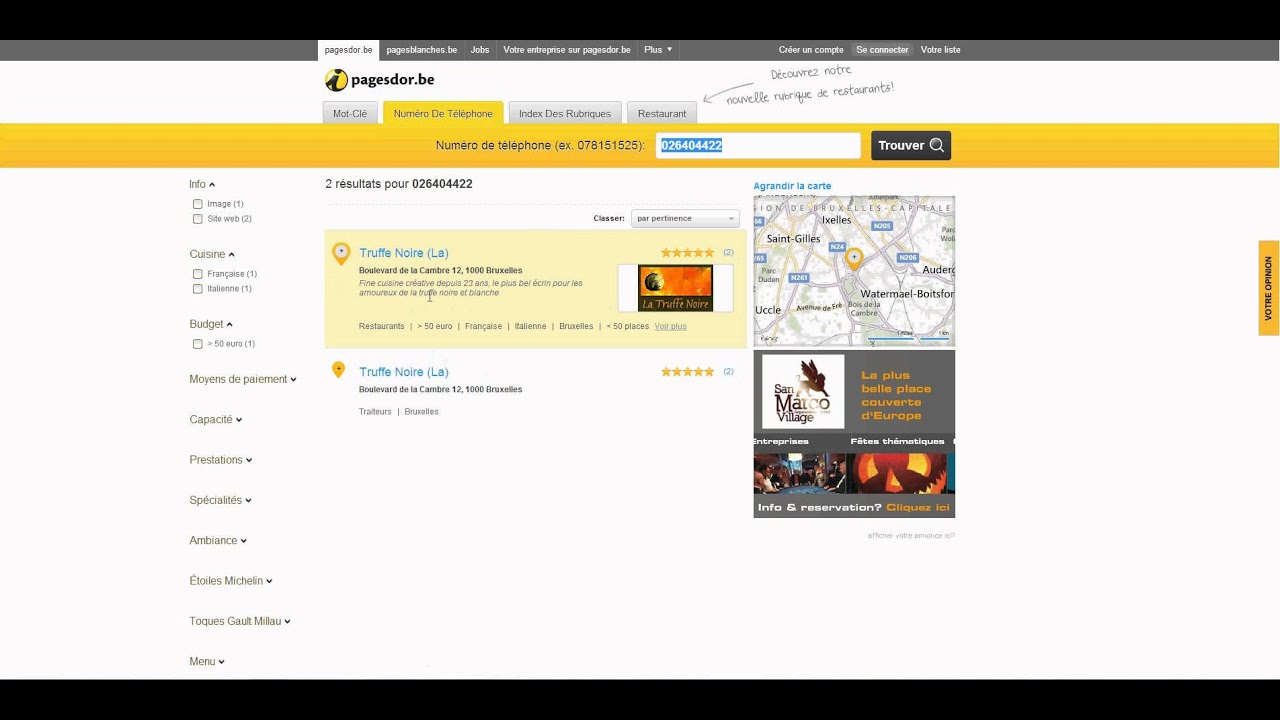Click the '< 50 places' tag
Viewport: 1280px width, 720px height.
(627, 326)
